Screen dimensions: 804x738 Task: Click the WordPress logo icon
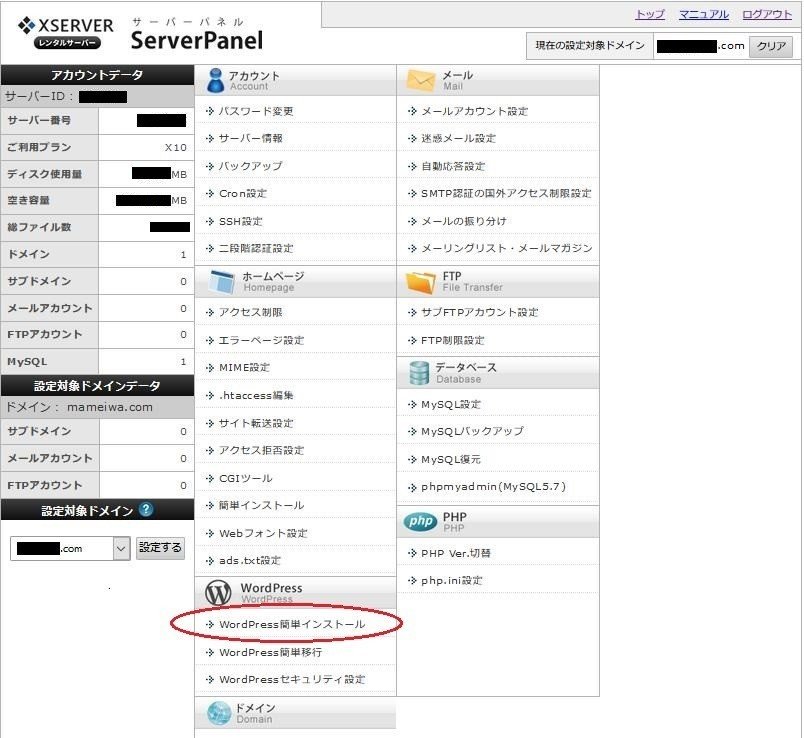point(218,593)
